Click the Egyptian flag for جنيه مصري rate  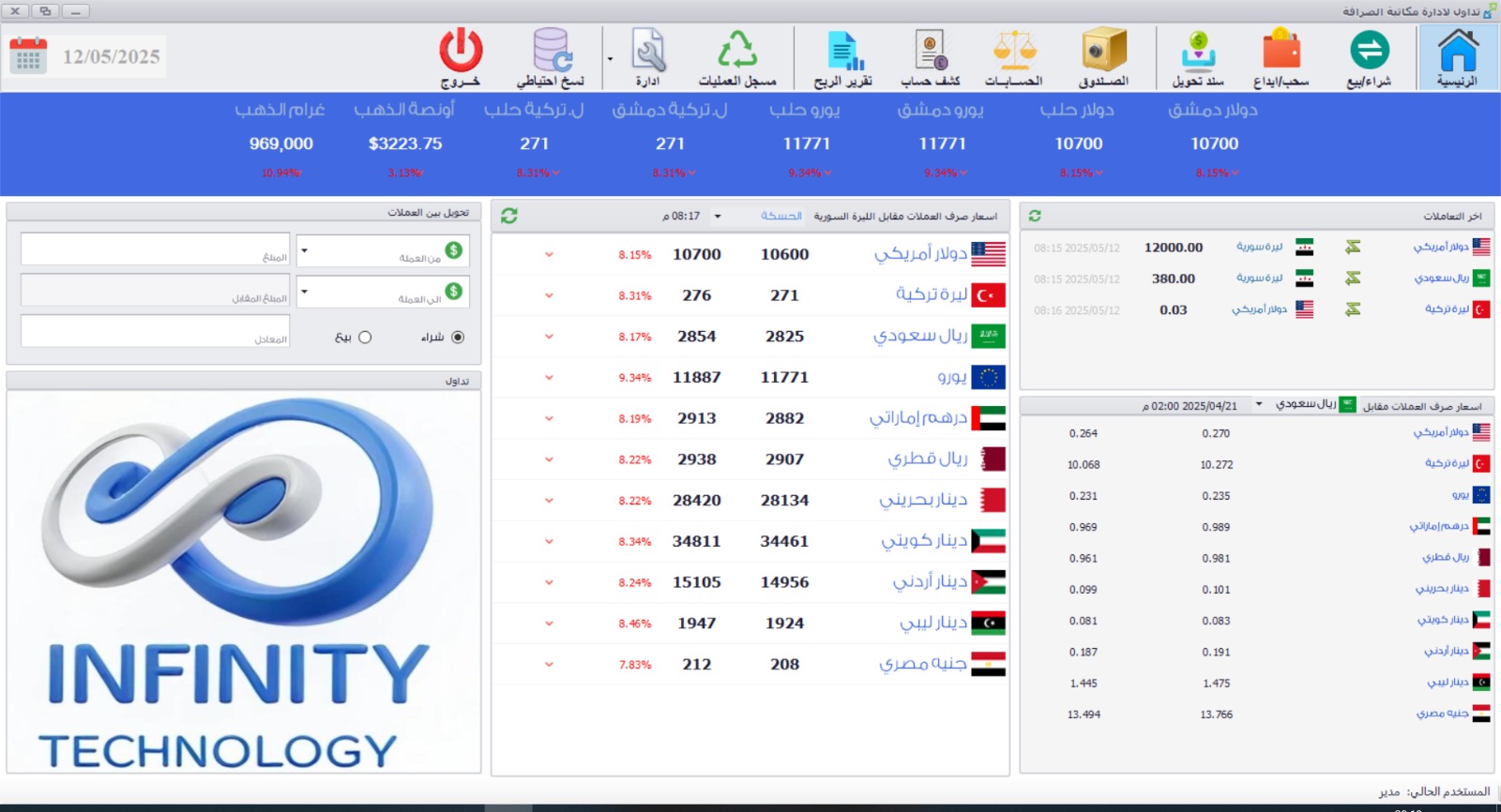(989, 664)
